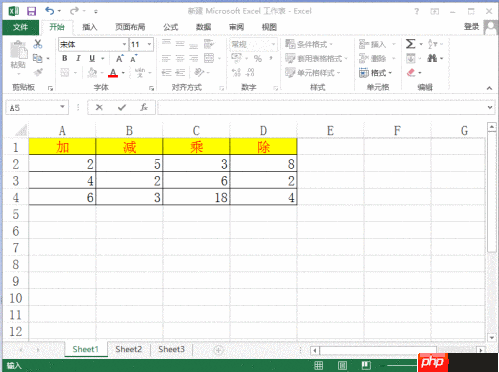499x372 pixels.
Task: Select cell C4 containing 18
Action: tap(196, 197)
